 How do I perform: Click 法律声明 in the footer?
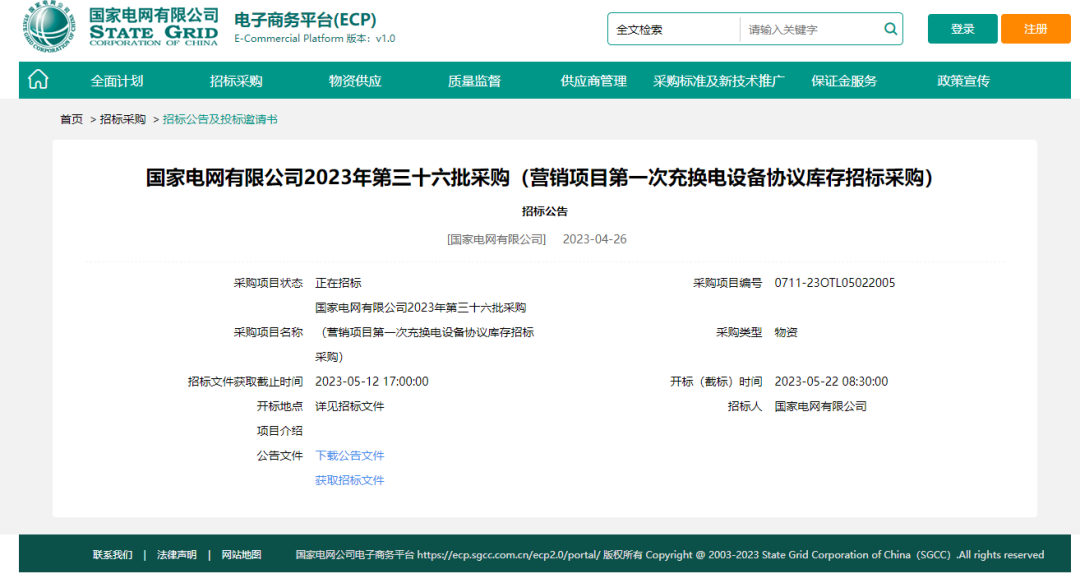coord(177,555)
